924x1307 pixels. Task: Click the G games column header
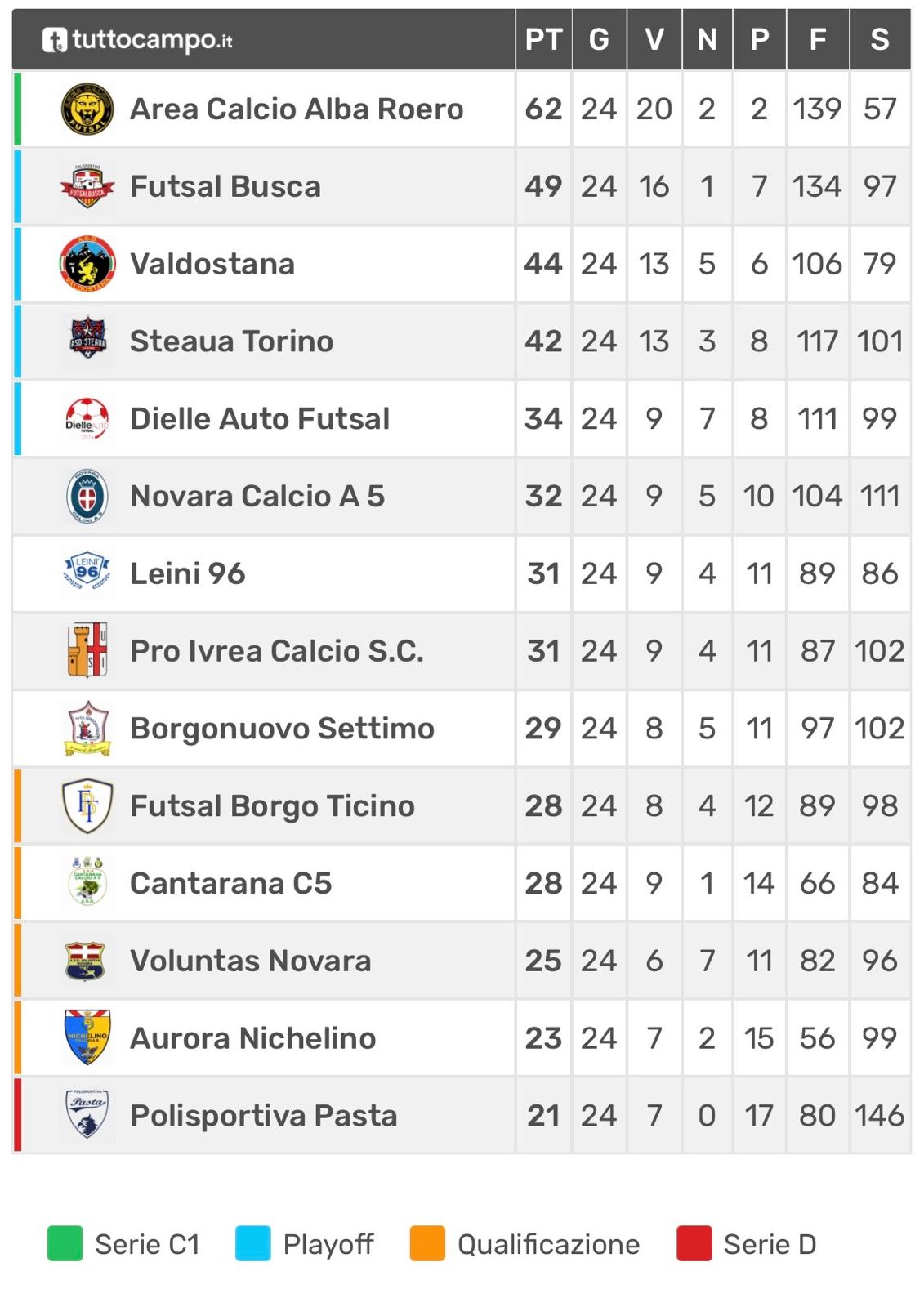click(x=599, y=40)
